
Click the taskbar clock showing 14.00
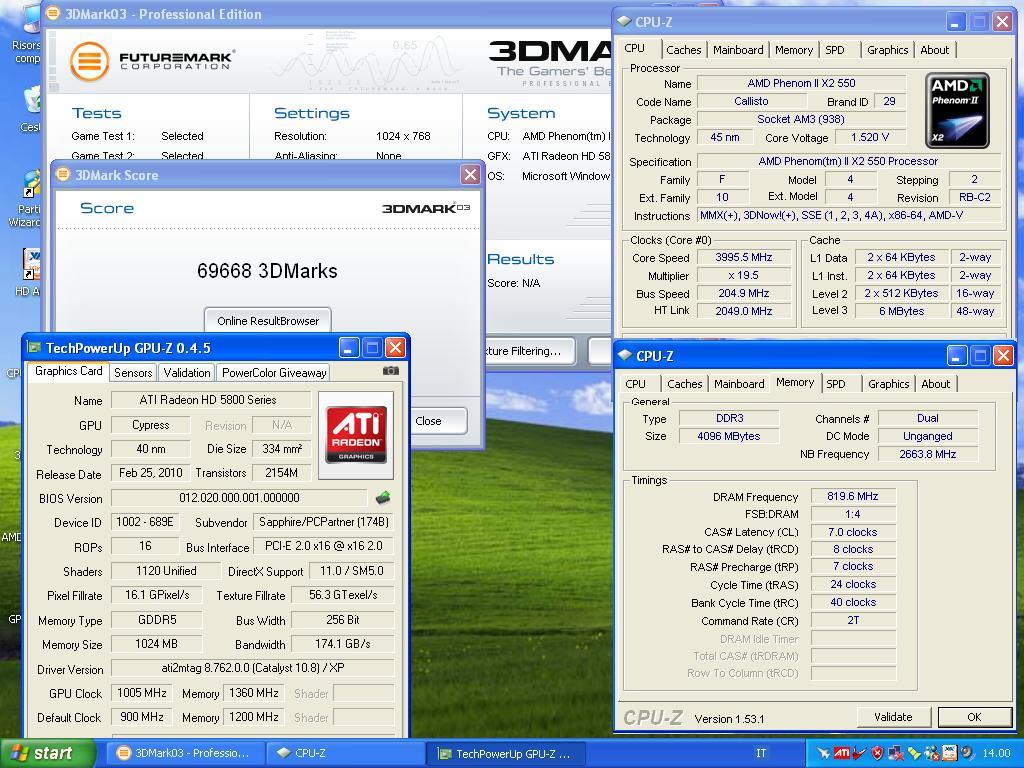click(x=995, y=753)
